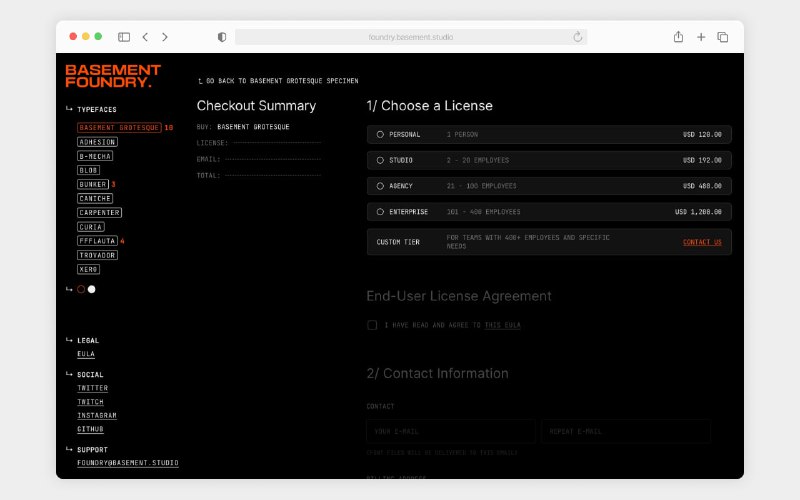This screenshot has height=500, width=800.
Task: Click the USD 1,208.00 price
Action: tap(698, 212)
